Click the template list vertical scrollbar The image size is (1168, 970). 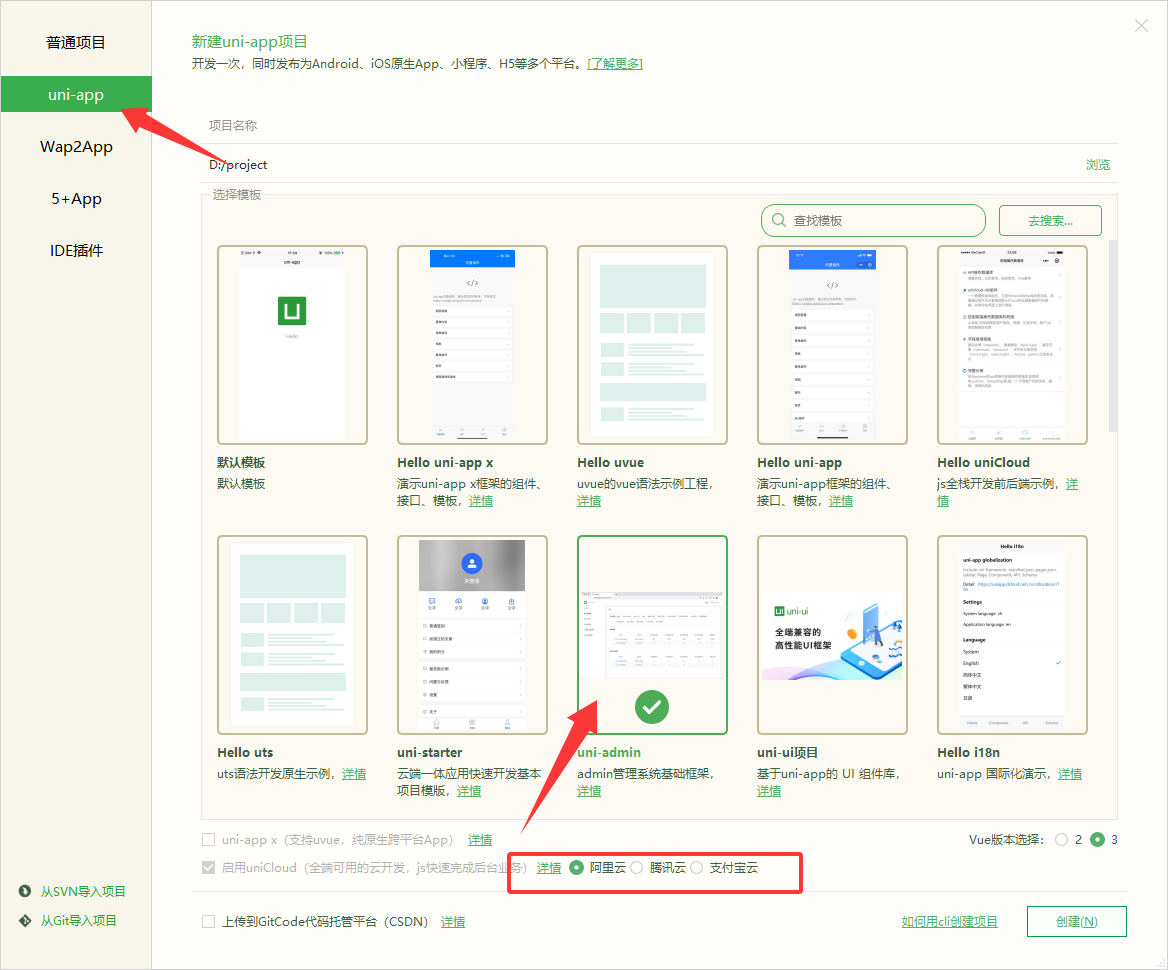click(x=1113, y=335)
